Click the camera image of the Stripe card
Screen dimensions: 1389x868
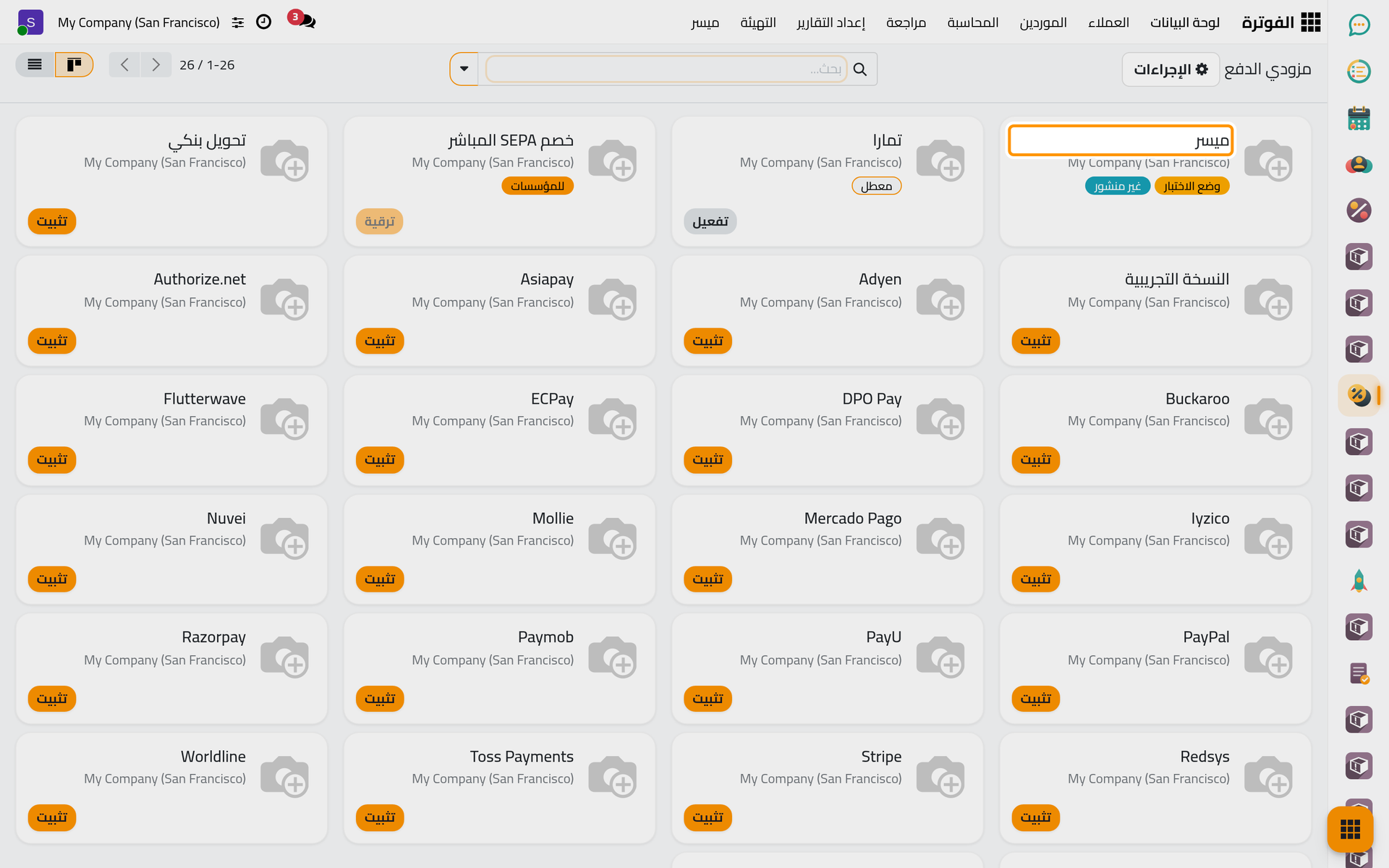pyautogui.click(x=940, y=775)
